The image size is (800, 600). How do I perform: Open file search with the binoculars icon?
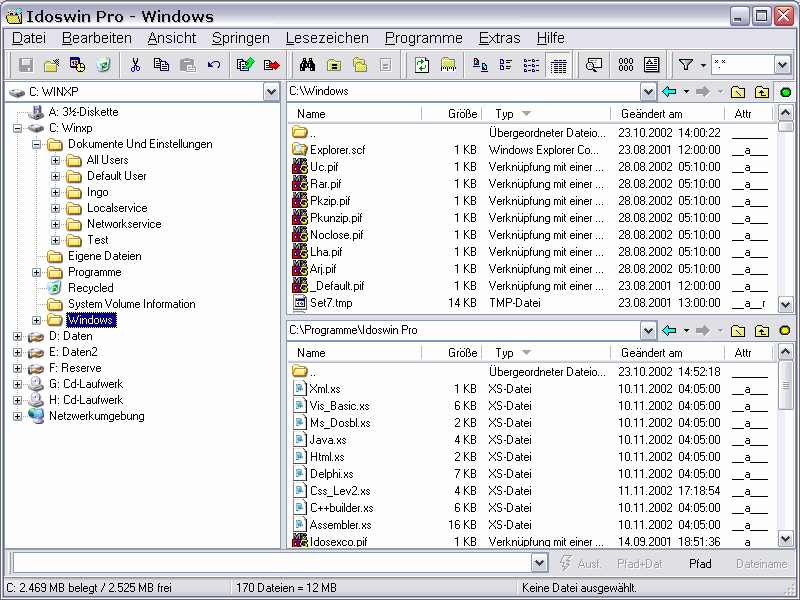(308, 65)
